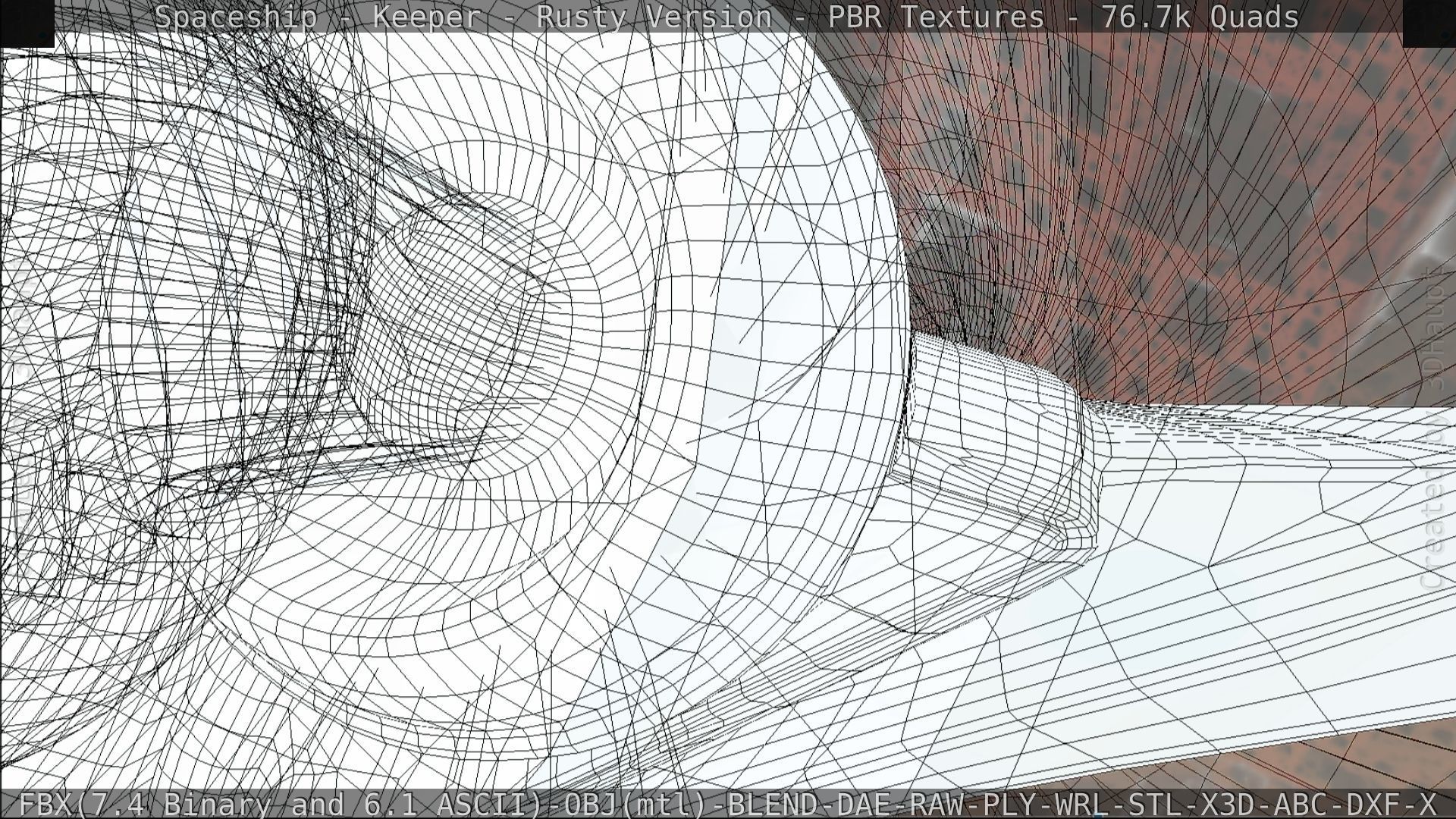Click 'FBX' in the bottom format list
This screenshot has height=819, width=1456.
click(x=47, y=804)
